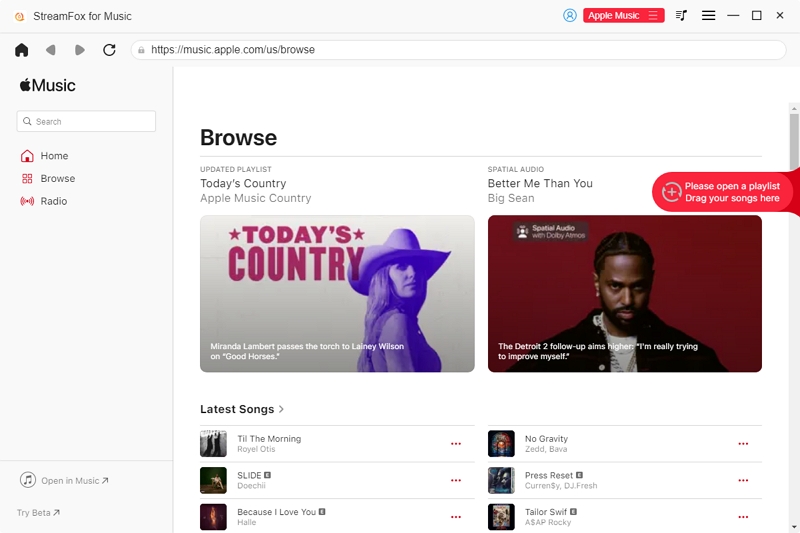Play the Press Reset album thumbnail

(501, 480)
